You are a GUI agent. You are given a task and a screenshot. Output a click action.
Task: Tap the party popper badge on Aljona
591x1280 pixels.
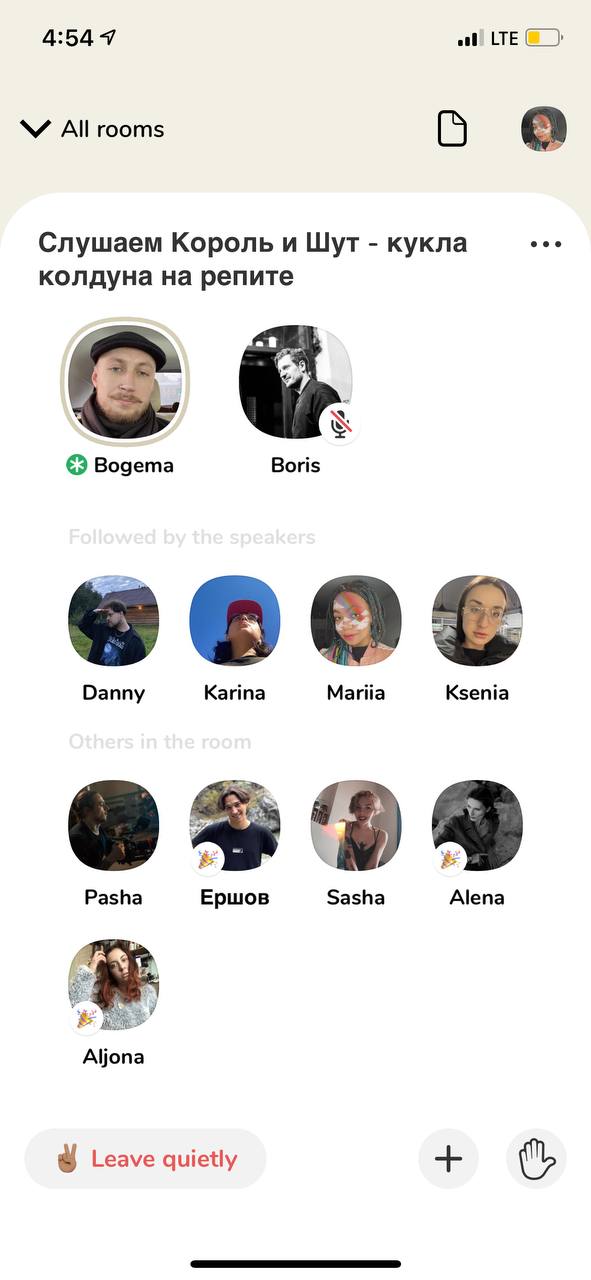click(87, 1017)
